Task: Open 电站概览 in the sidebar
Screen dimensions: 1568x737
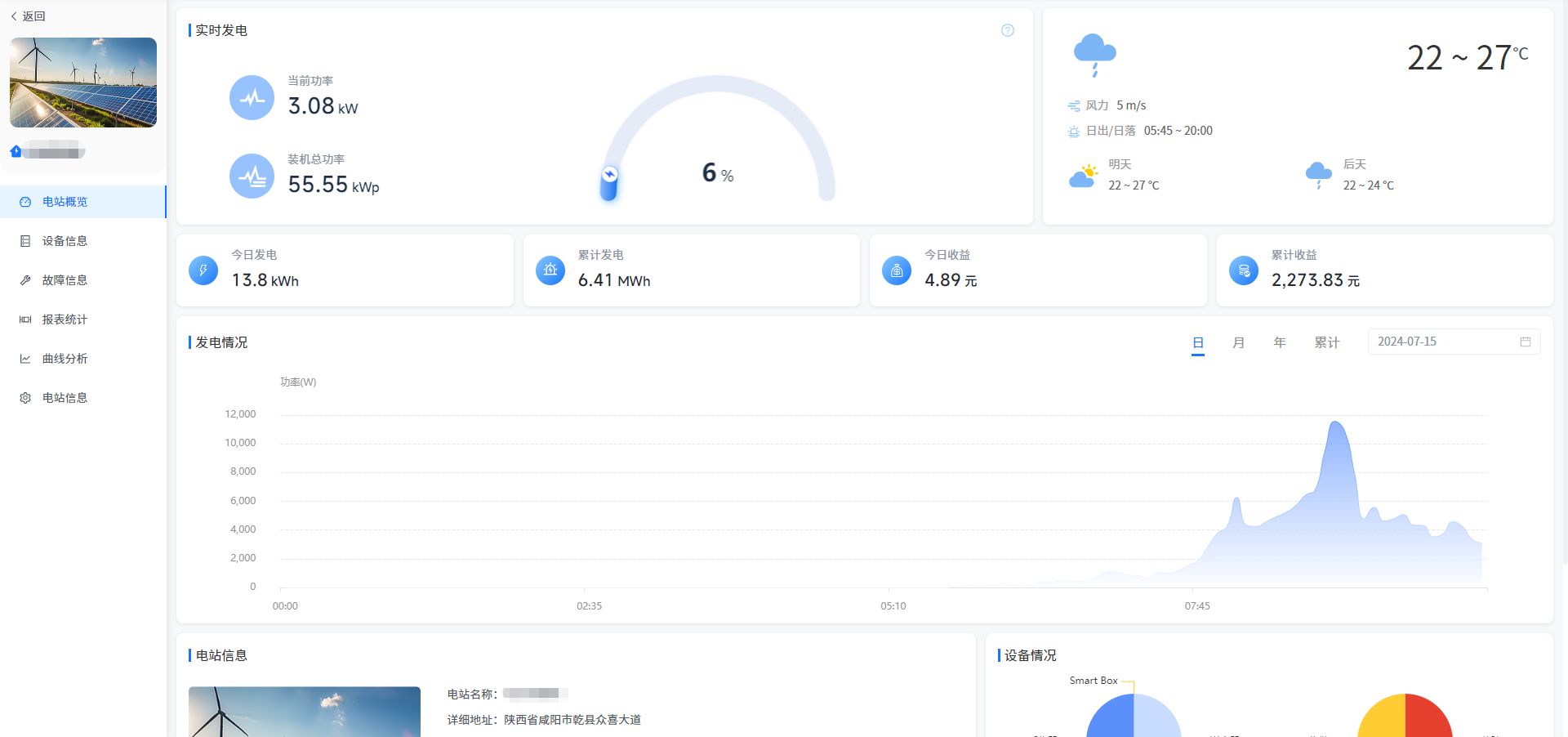Action: pyautogui.click(x=65, y=202)
